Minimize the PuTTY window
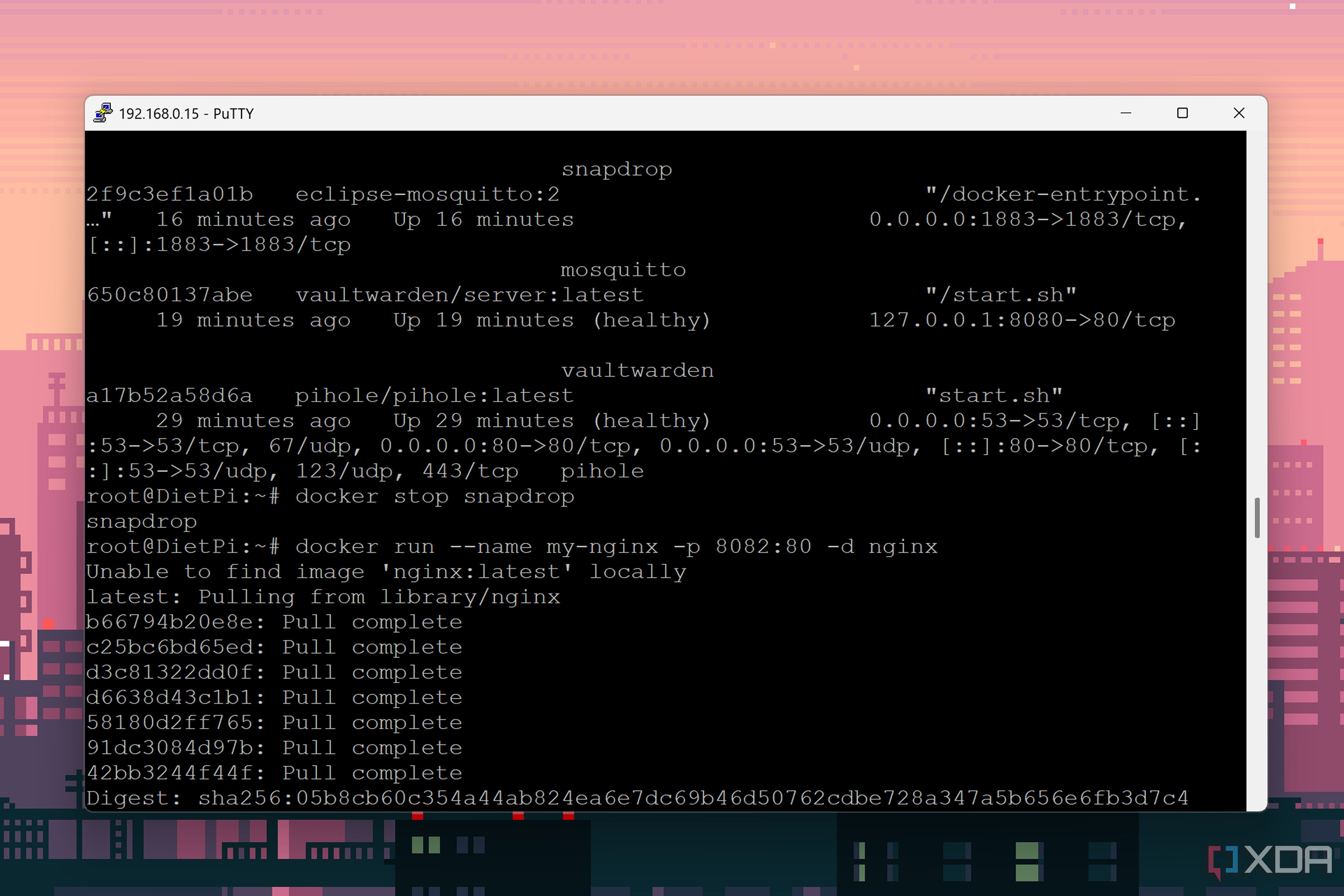 (x=1126, y=113)
